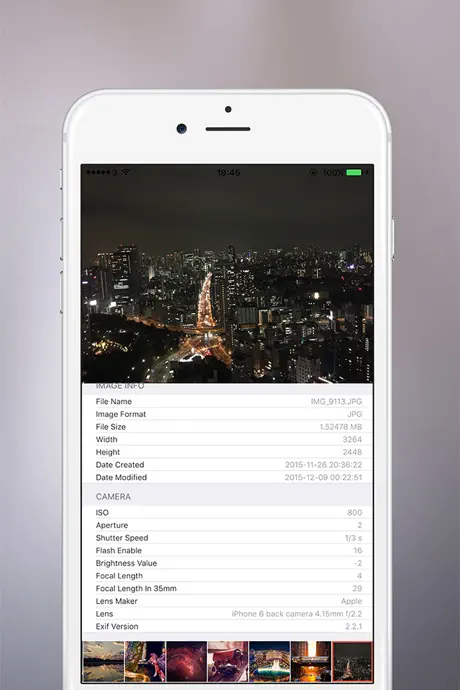Tap the ISO value 800
The height and width of the screenshot is (690, 460).
point(355,513)
